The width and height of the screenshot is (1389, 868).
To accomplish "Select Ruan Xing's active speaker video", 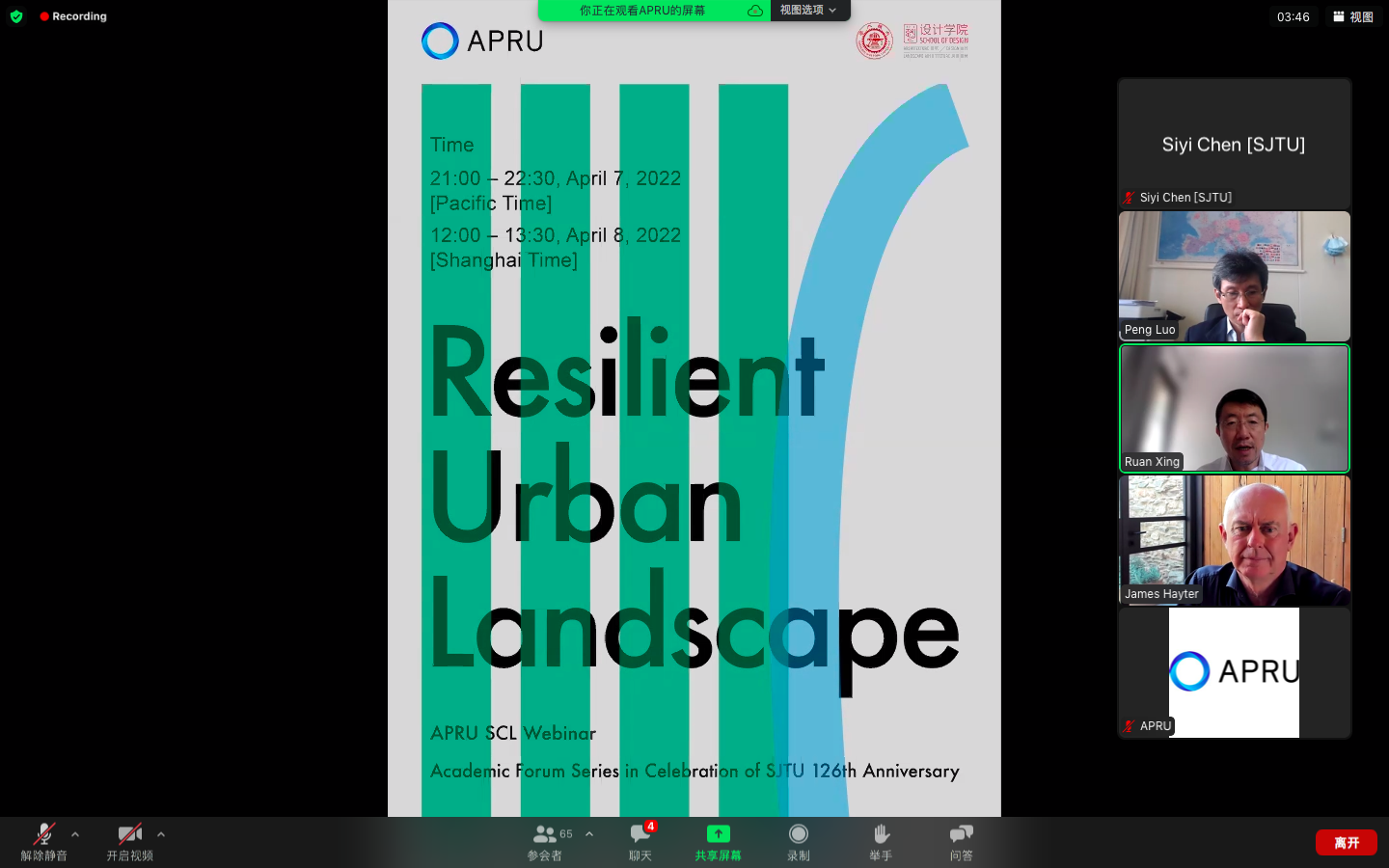I will coord(1234,408).
